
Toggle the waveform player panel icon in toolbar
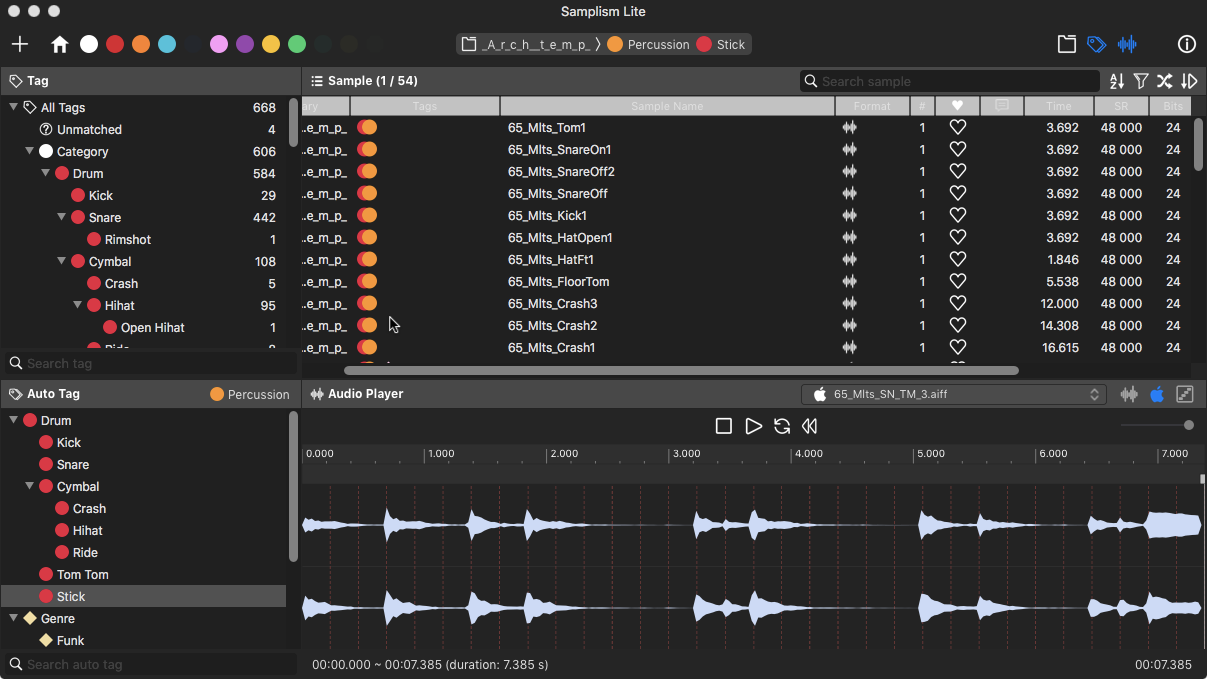(1127, 44)
